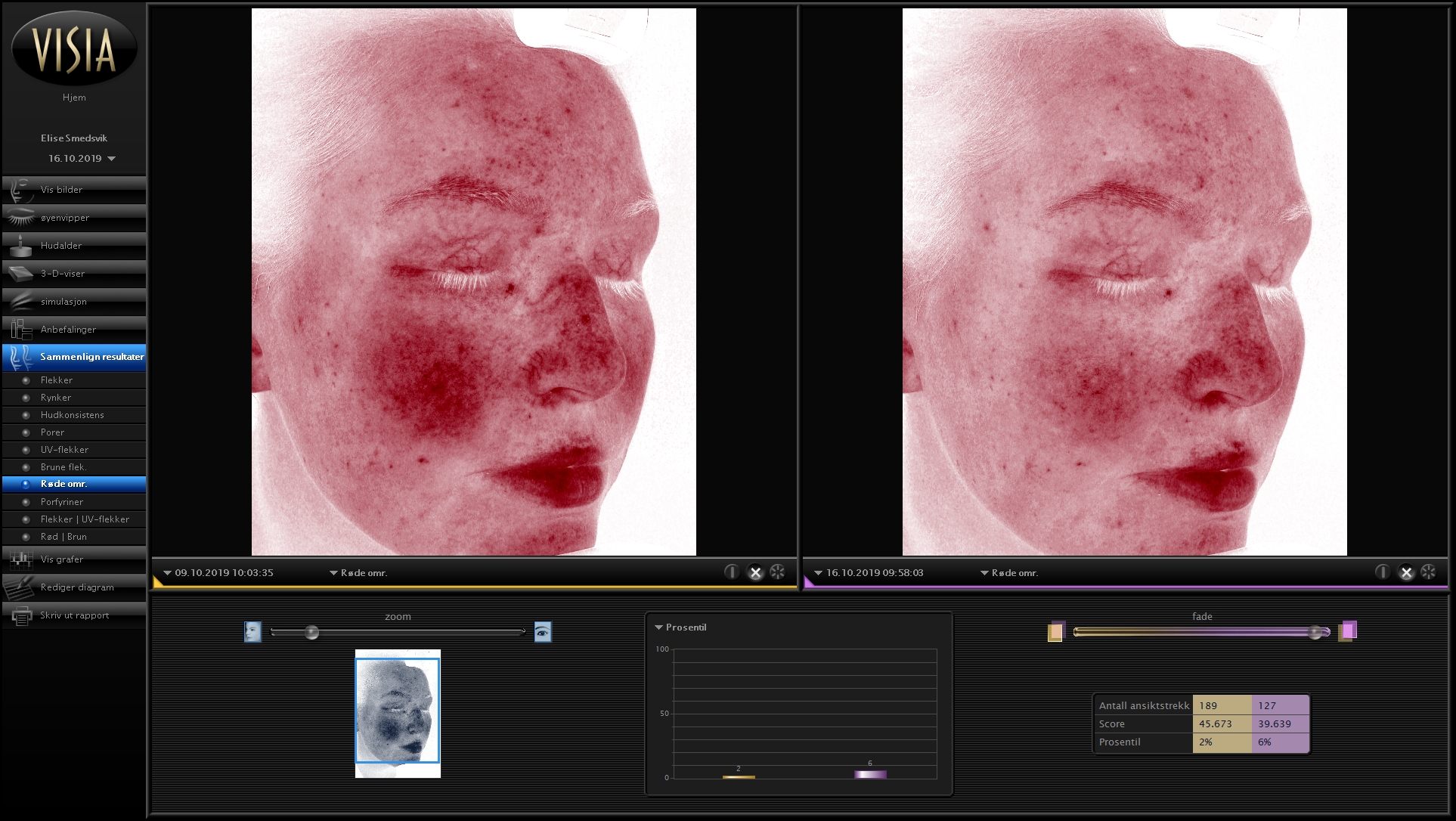Image resolution: width=1456 pixels, height=821 pixels.
Task: Click the tan fade swatch icon
Action: pos(1056,631)
